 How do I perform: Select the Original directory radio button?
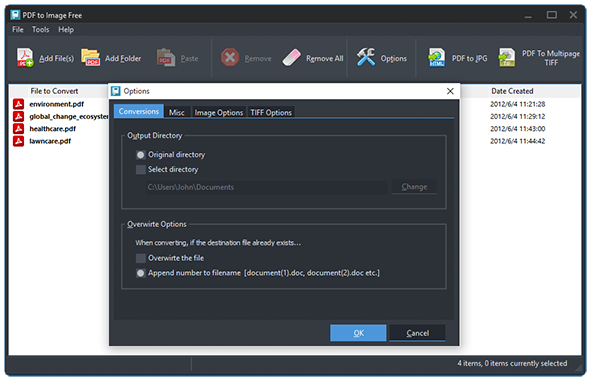pyautogui.click(x=140, y=155)
